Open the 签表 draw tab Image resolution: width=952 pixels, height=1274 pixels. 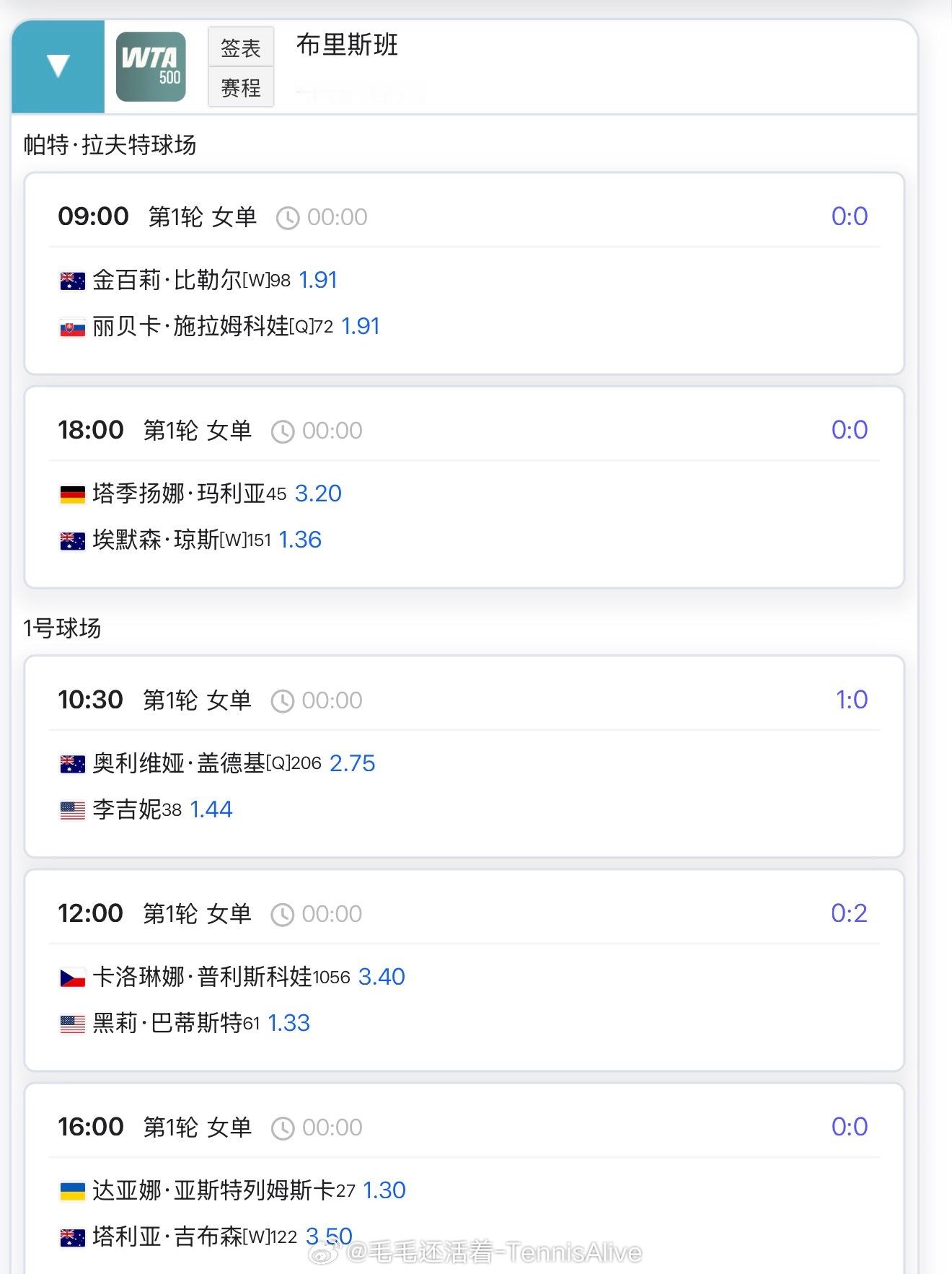[241, 48]
